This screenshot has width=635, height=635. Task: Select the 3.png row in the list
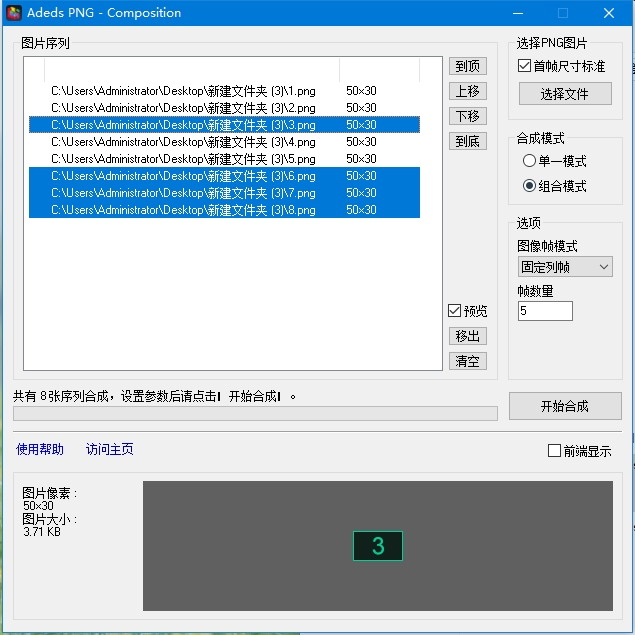coord(224,125)
